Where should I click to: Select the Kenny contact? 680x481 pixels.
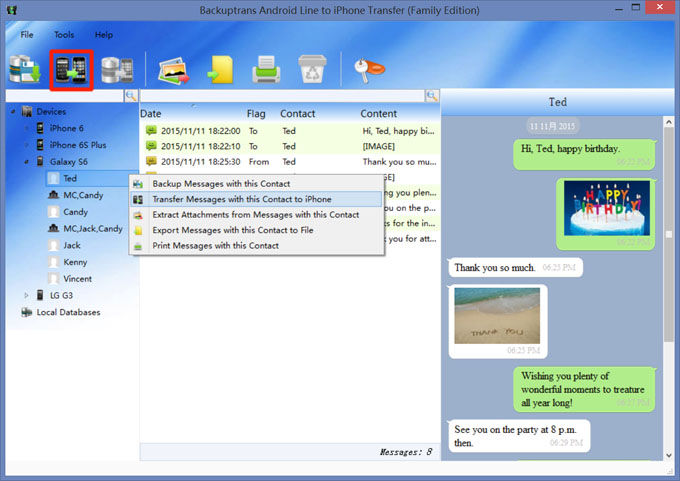coord(75,262)
